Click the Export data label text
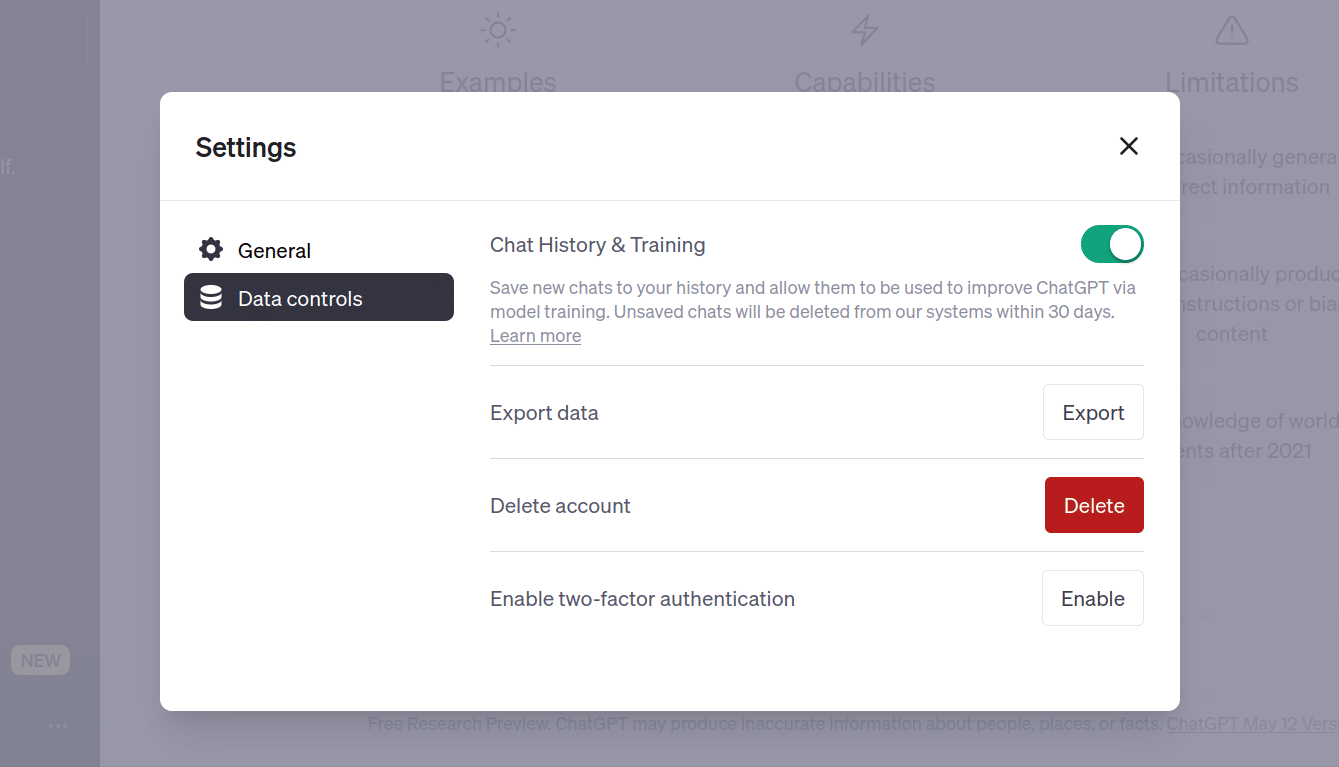Image resolution: width=1339 pixels, height=767 pixels. (x=544, y=413)
